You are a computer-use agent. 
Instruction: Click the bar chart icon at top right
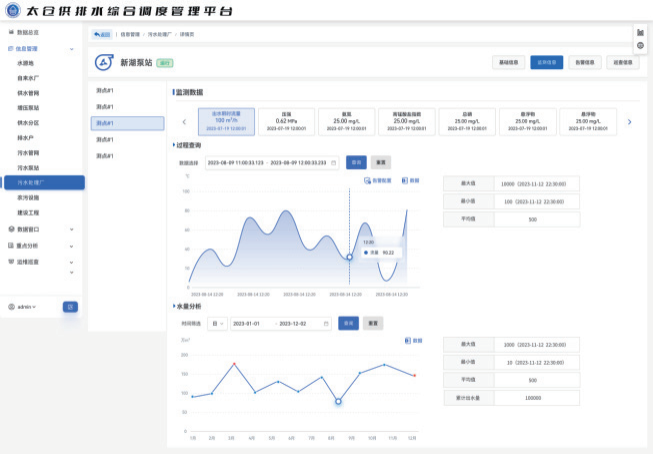pyautogui.click(x=641, y=32)
